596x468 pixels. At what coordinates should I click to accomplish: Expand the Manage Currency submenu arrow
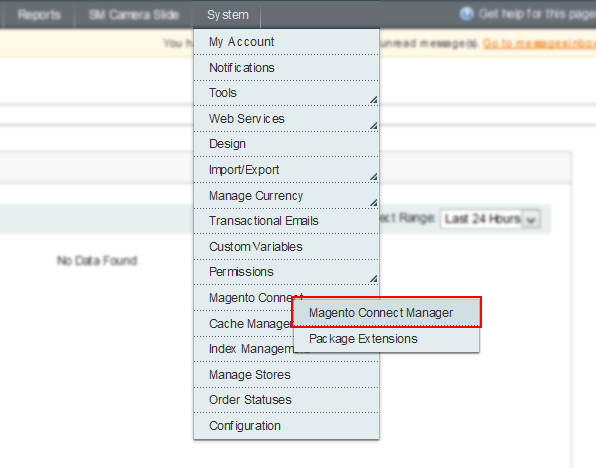pyautogui.click(x=374, y=203)
